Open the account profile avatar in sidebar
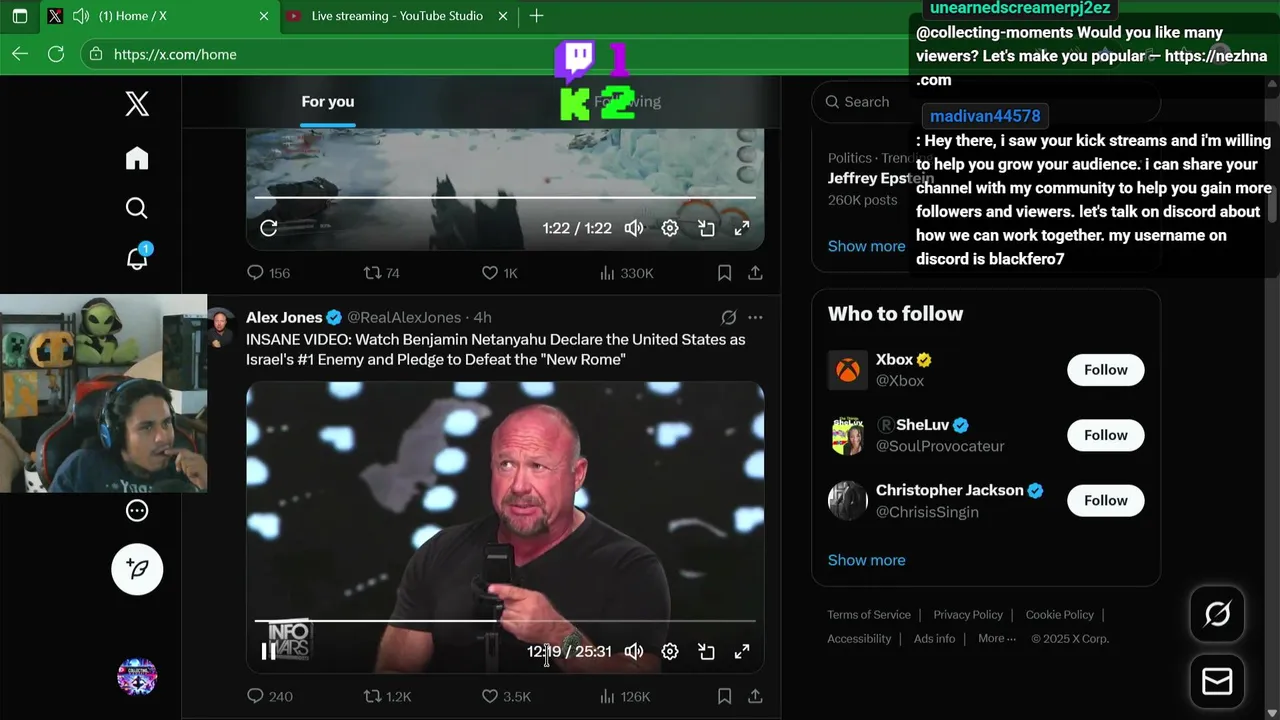This screenshot has height=720, width=1280. 137,677
